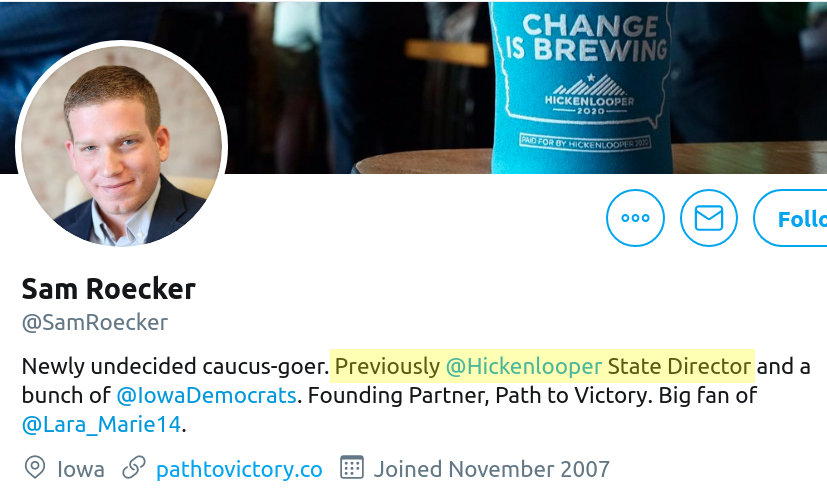Open the three-dot more options menu
Viewport: 827px width, 500px height.
[635, 218]
